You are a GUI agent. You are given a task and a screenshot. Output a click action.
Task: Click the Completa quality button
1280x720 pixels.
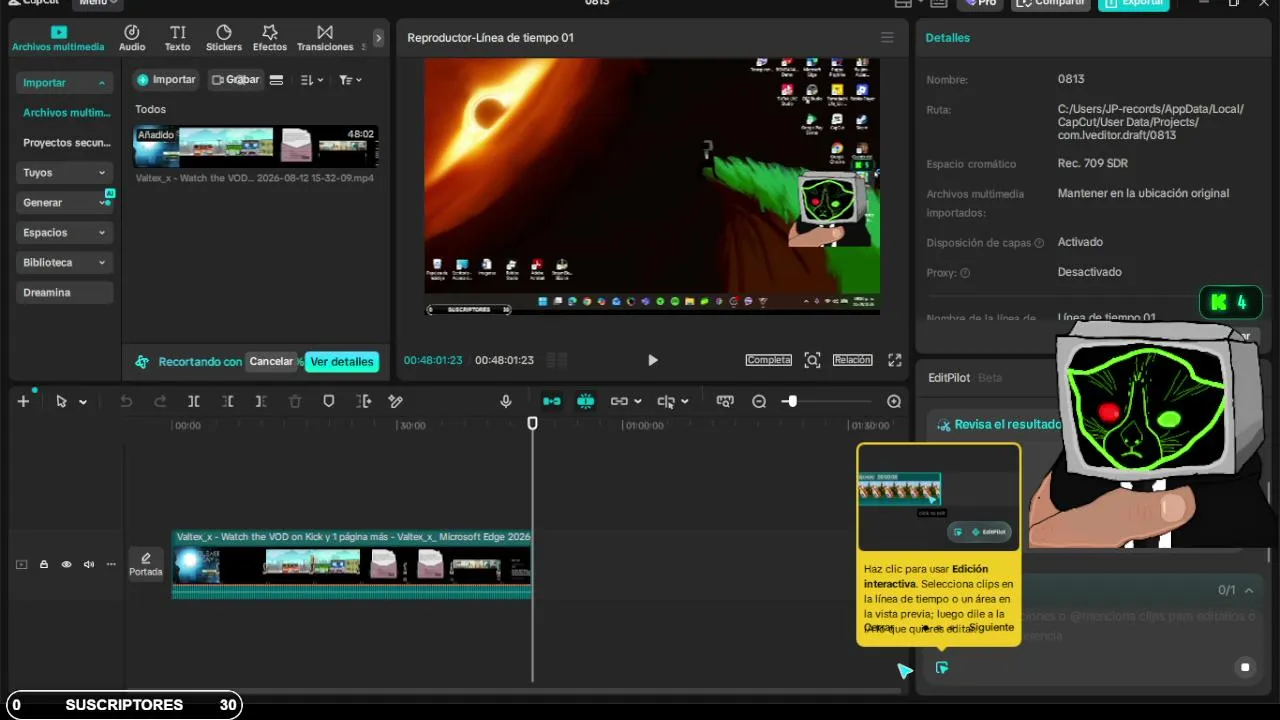pyautogui.click(x=769, y=360)
